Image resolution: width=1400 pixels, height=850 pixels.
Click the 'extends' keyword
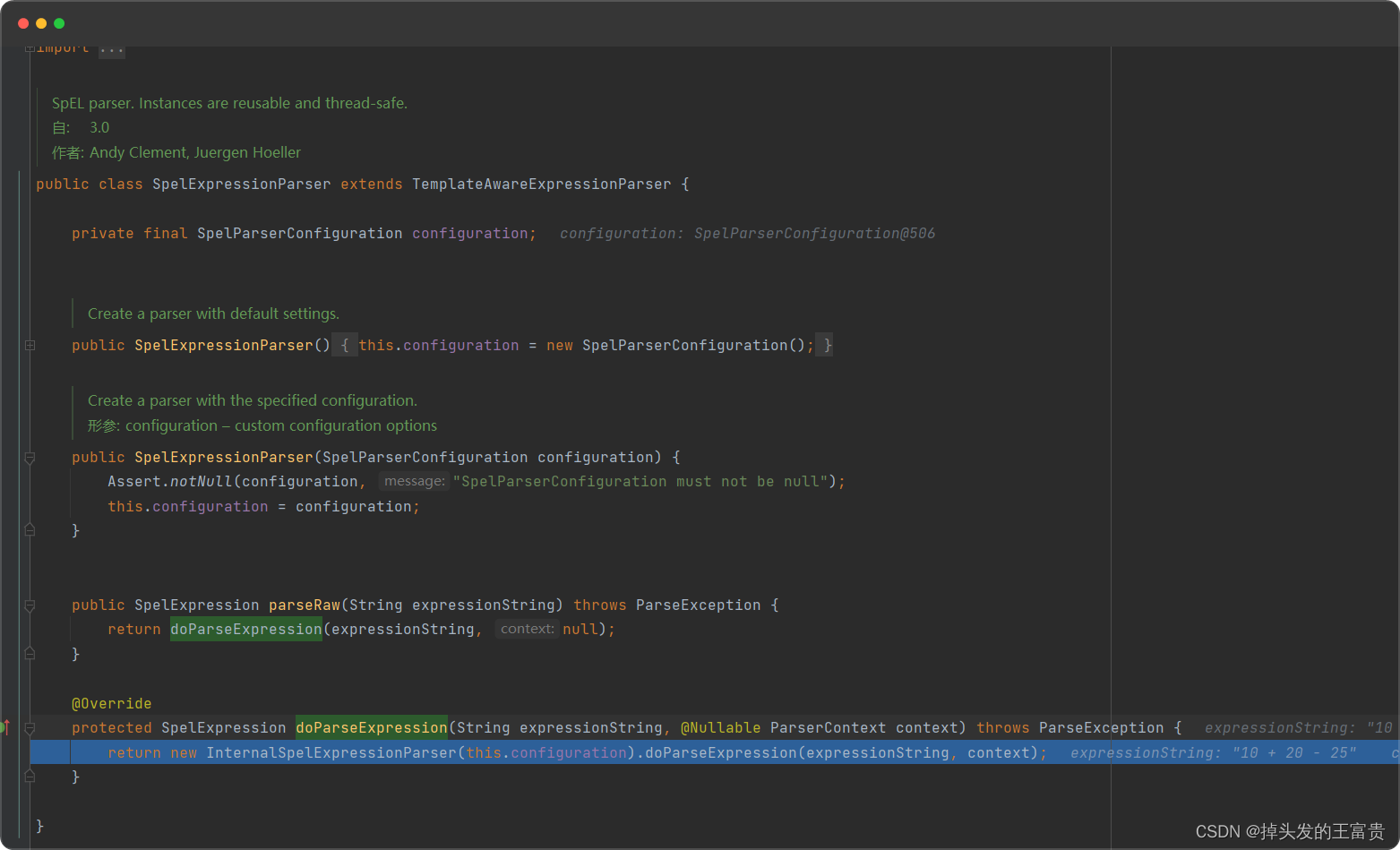(x=372, y=184)
